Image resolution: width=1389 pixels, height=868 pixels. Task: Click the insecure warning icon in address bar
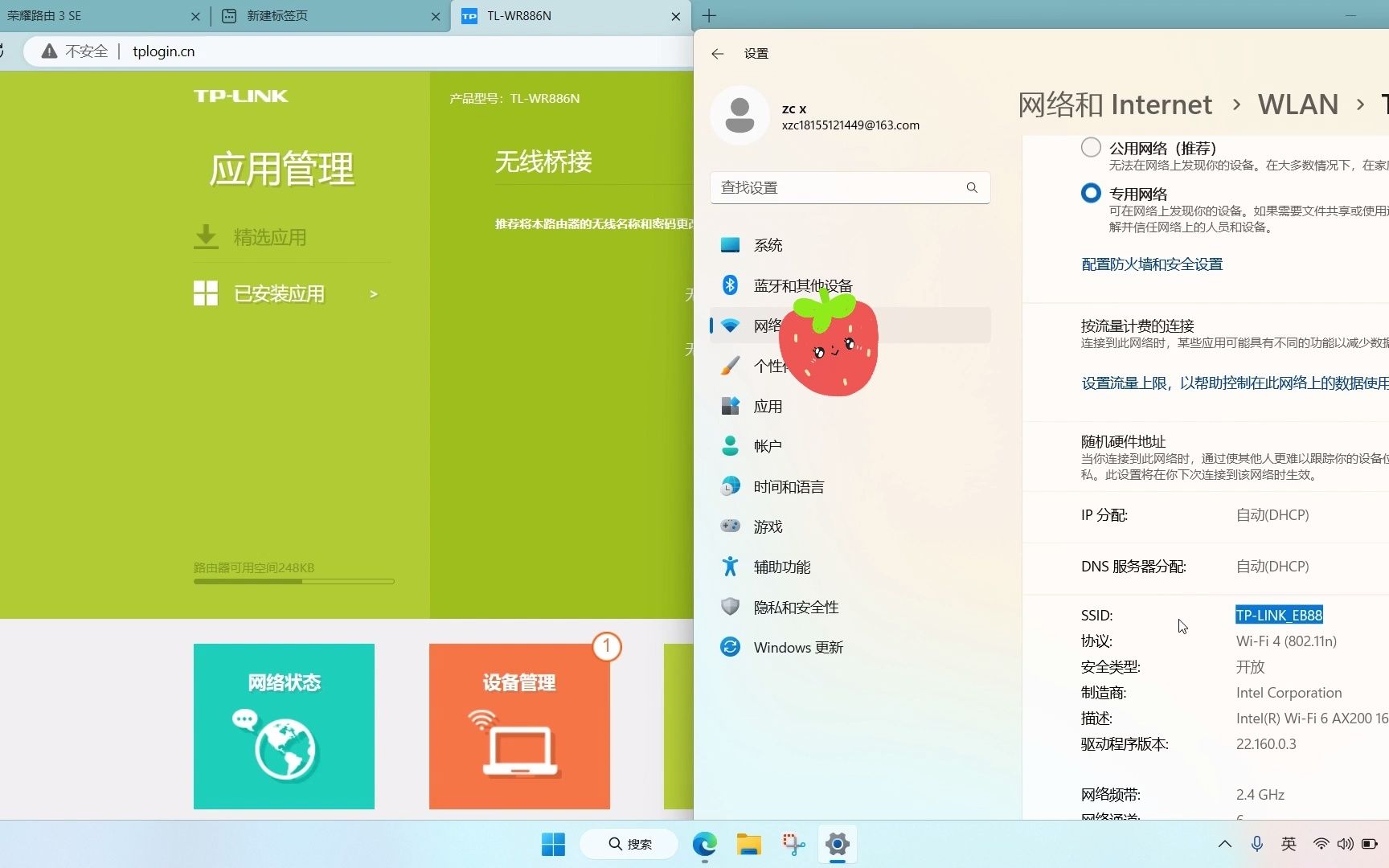pos(49,51)
